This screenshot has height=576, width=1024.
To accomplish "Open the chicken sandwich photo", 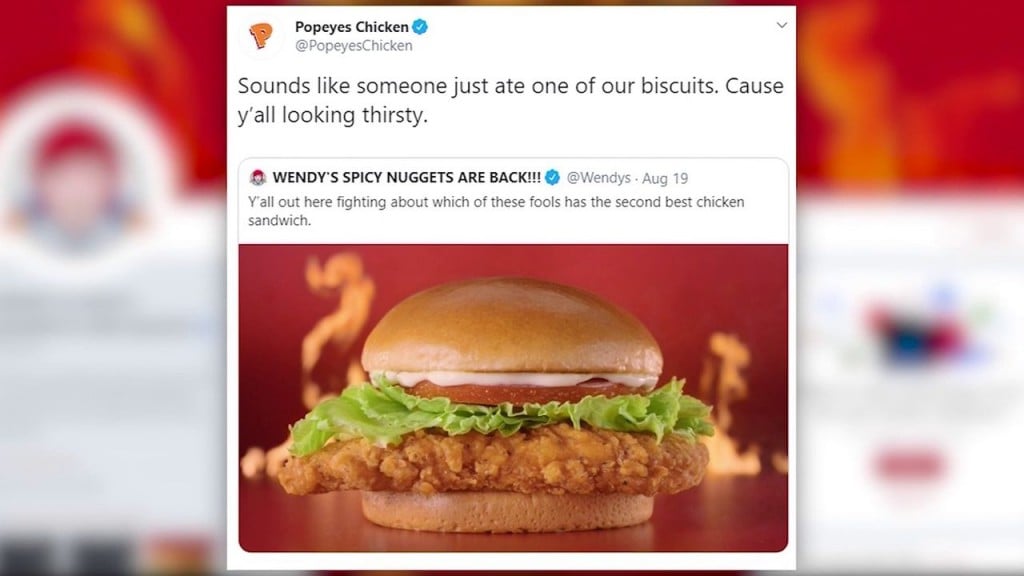I will coord(513,398).
